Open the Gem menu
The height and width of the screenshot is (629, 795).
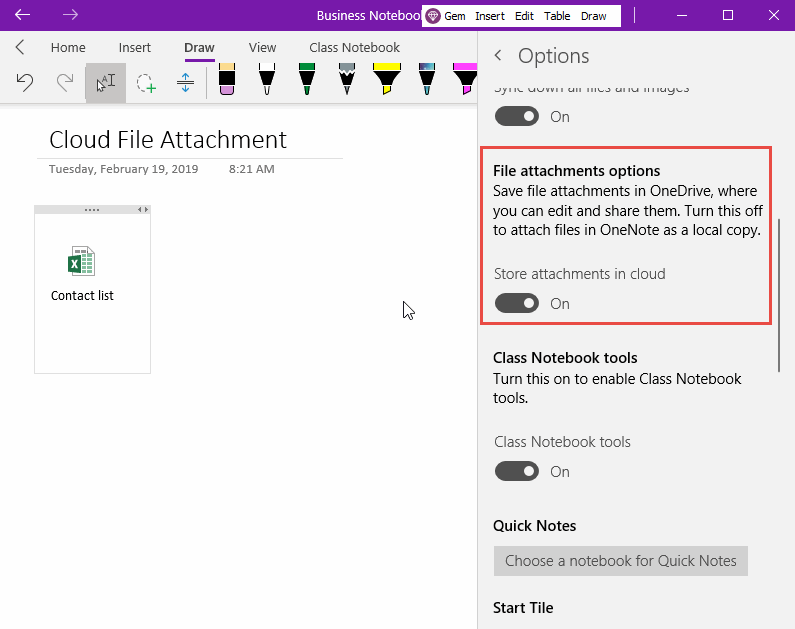455,16
